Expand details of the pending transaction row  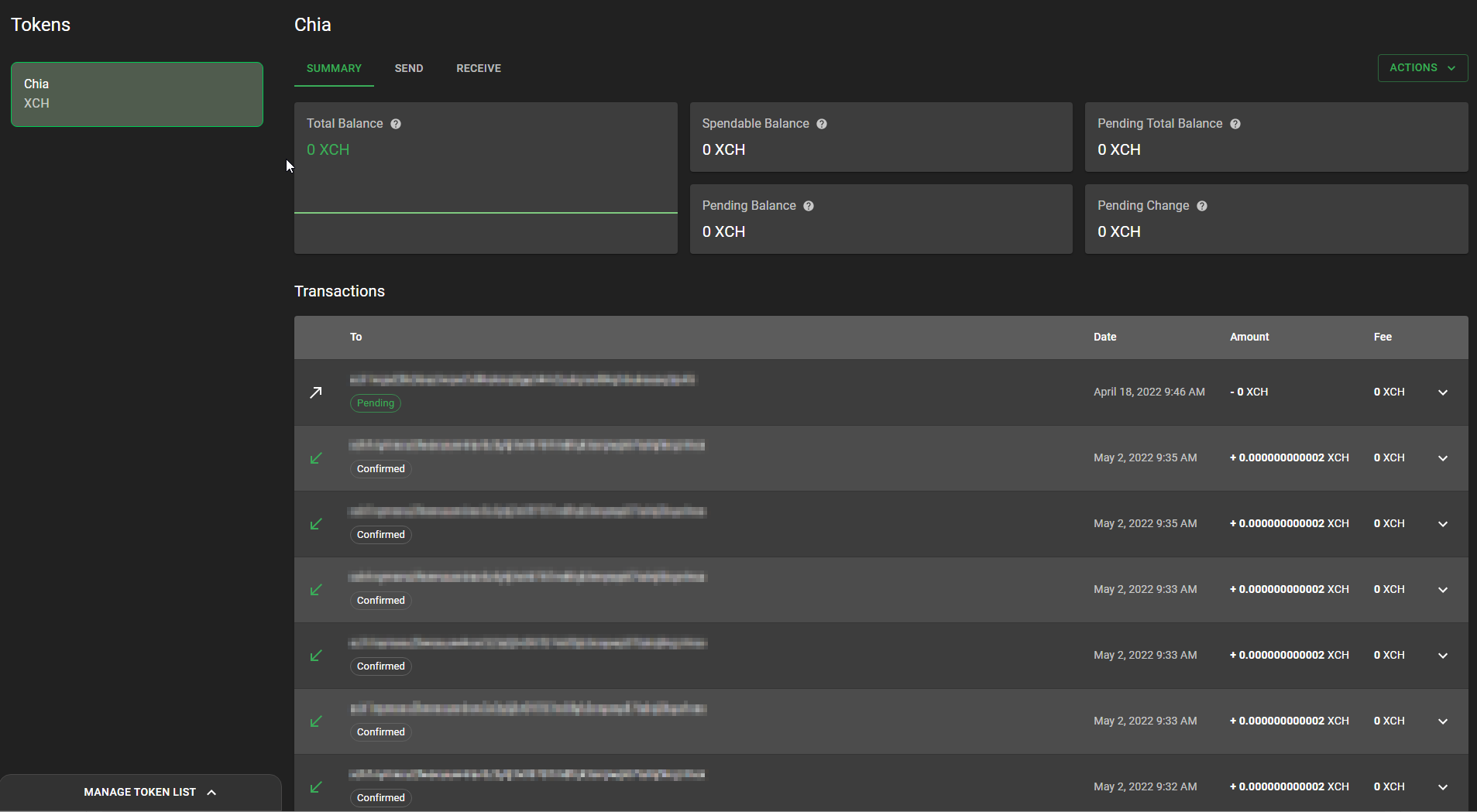[1443, 392]
